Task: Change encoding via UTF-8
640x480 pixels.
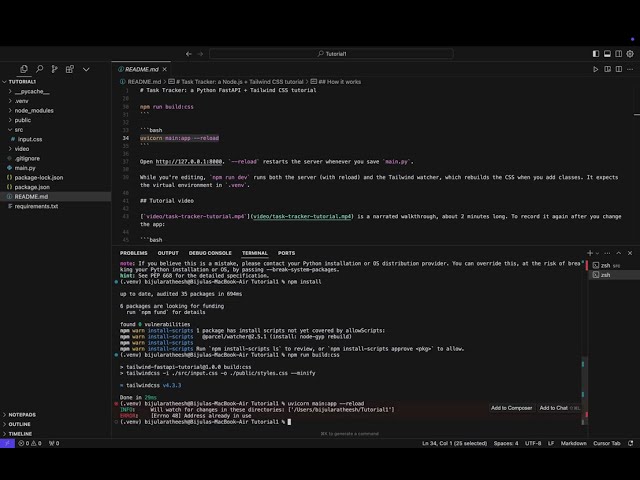Action: tap(533, 443)
